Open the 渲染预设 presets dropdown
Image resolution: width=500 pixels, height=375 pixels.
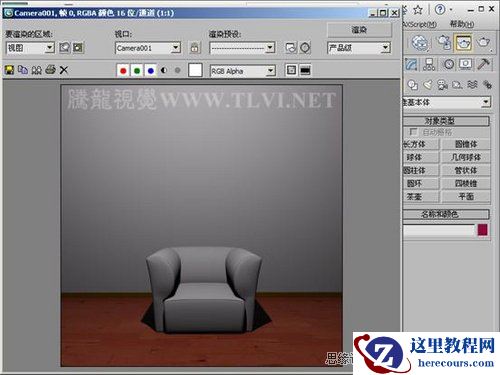click(242, 48)
